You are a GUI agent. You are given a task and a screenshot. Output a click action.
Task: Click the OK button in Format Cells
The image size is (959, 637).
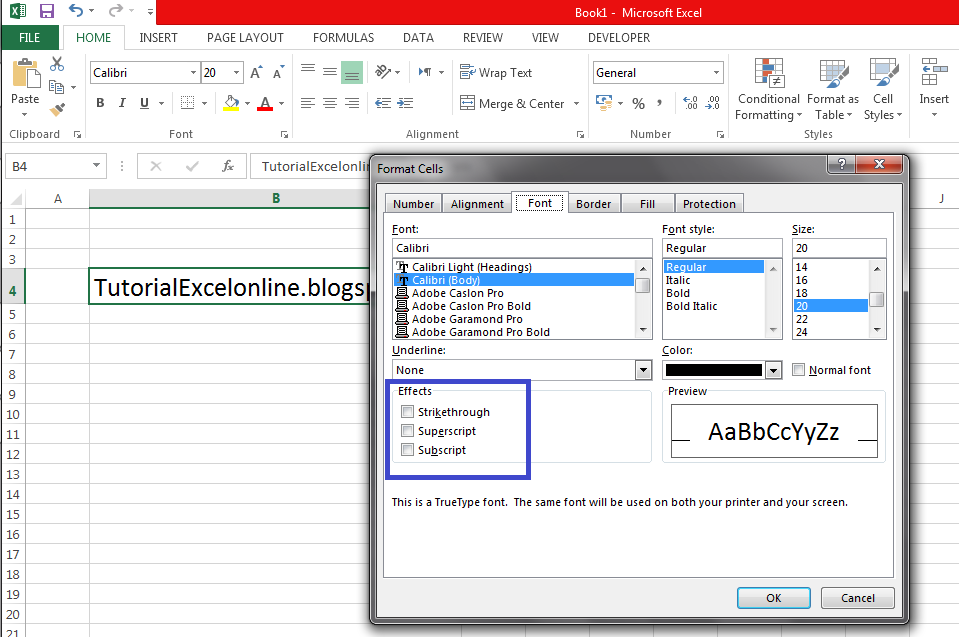coord(774,598)
